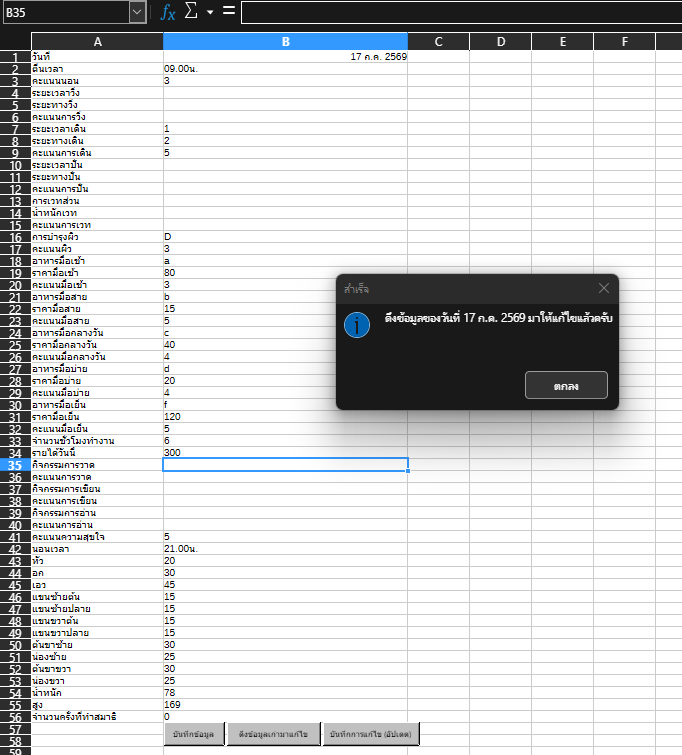Image resolution: width=682 pixels, height=755 pixels.
Task: Click cell labeled แขนซ้ายต้น
Action: (97, 597)
